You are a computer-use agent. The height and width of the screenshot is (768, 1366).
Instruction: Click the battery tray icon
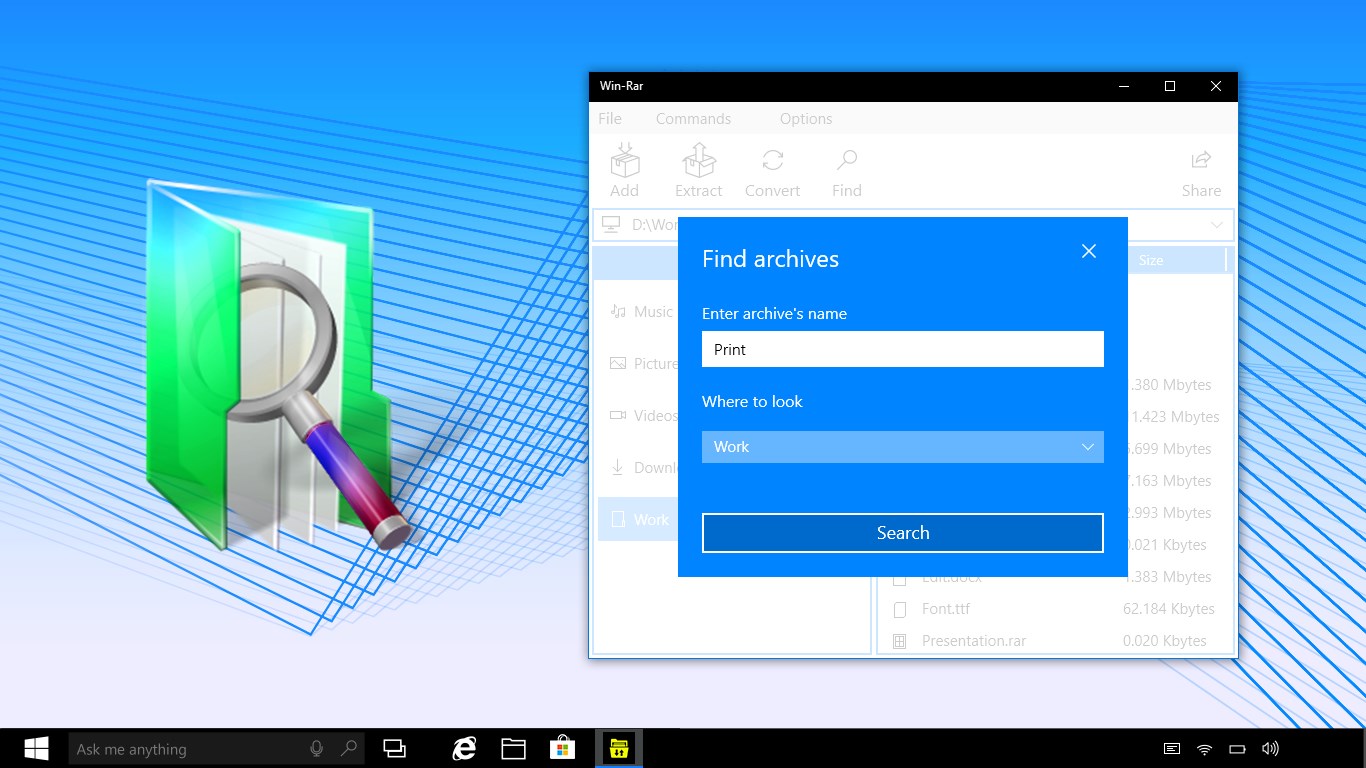click(1237, 749)
